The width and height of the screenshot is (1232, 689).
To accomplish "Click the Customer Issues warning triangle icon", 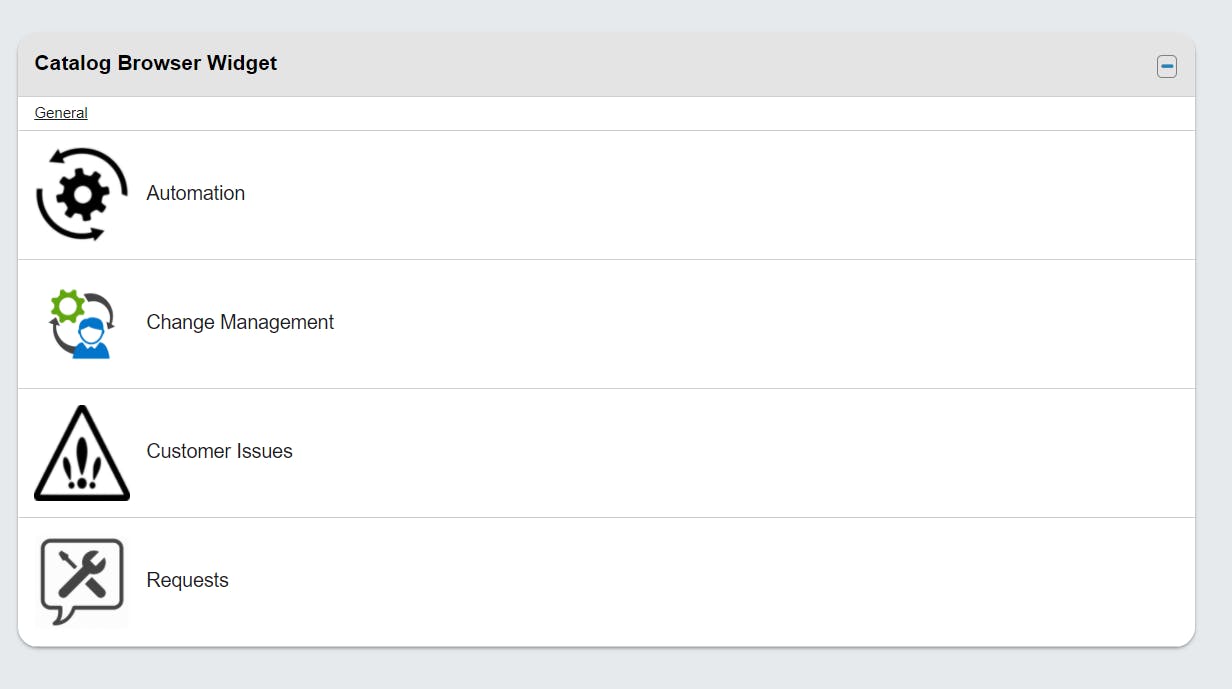I will tap(82, 453).
